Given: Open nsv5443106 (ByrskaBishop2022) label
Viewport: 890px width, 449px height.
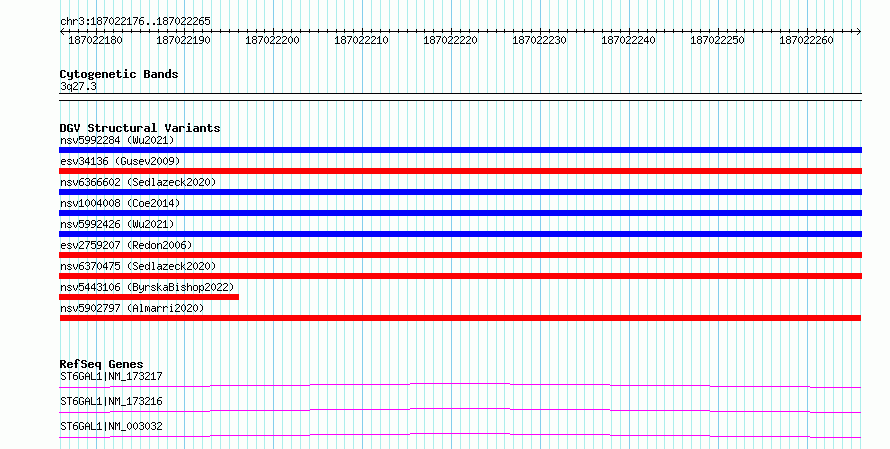Looking at the screenshot, I should 147,287.
